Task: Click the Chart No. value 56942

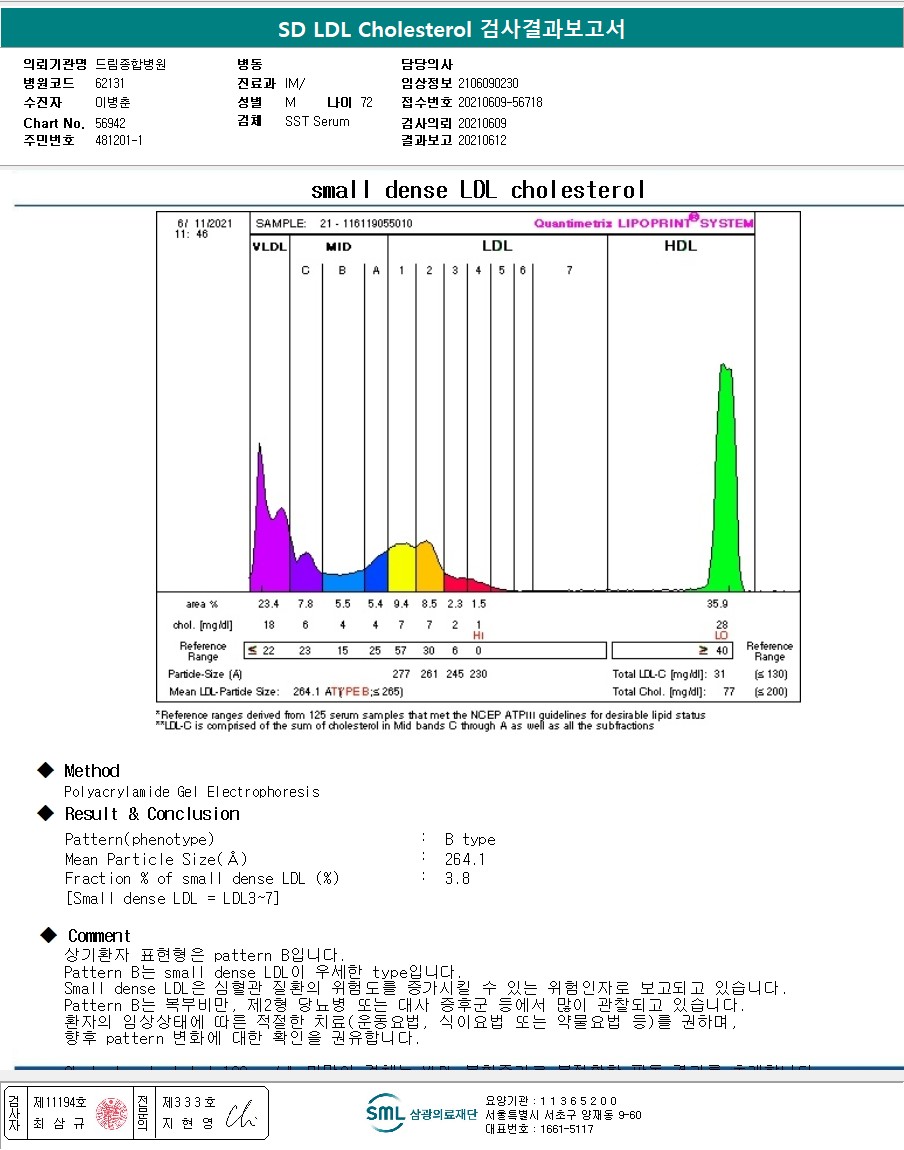Action: tap(110, 123)
